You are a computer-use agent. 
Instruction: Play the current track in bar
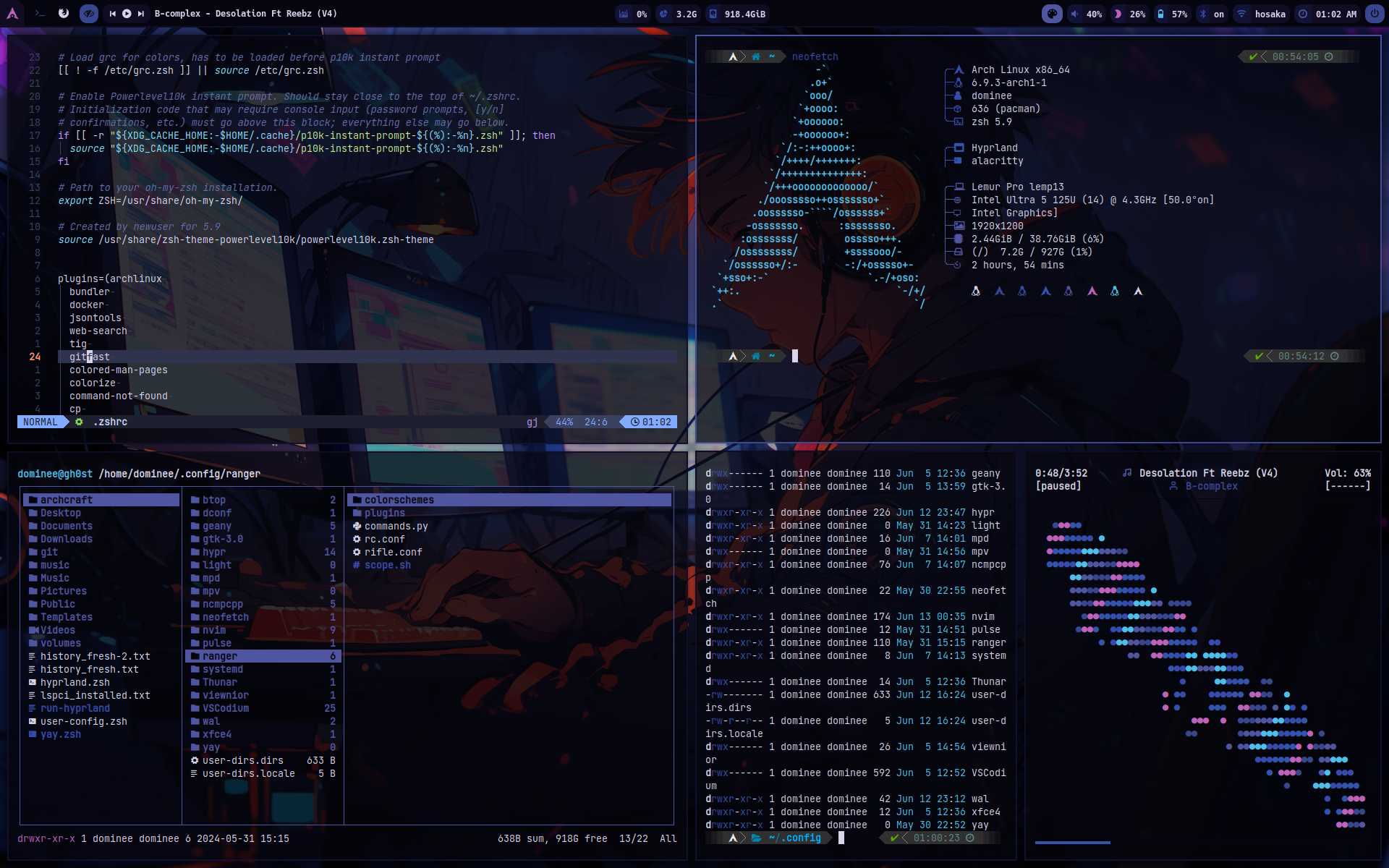127,14
